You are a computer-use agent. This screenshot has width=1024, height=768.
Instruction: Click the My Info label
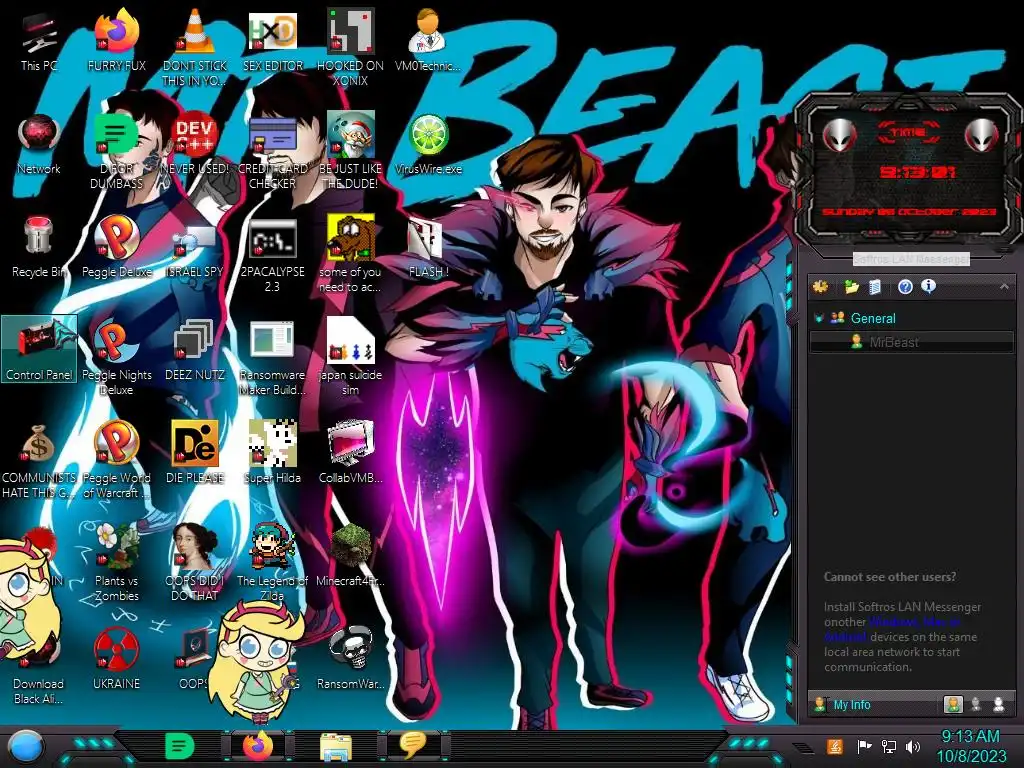[x=852, y=705]
